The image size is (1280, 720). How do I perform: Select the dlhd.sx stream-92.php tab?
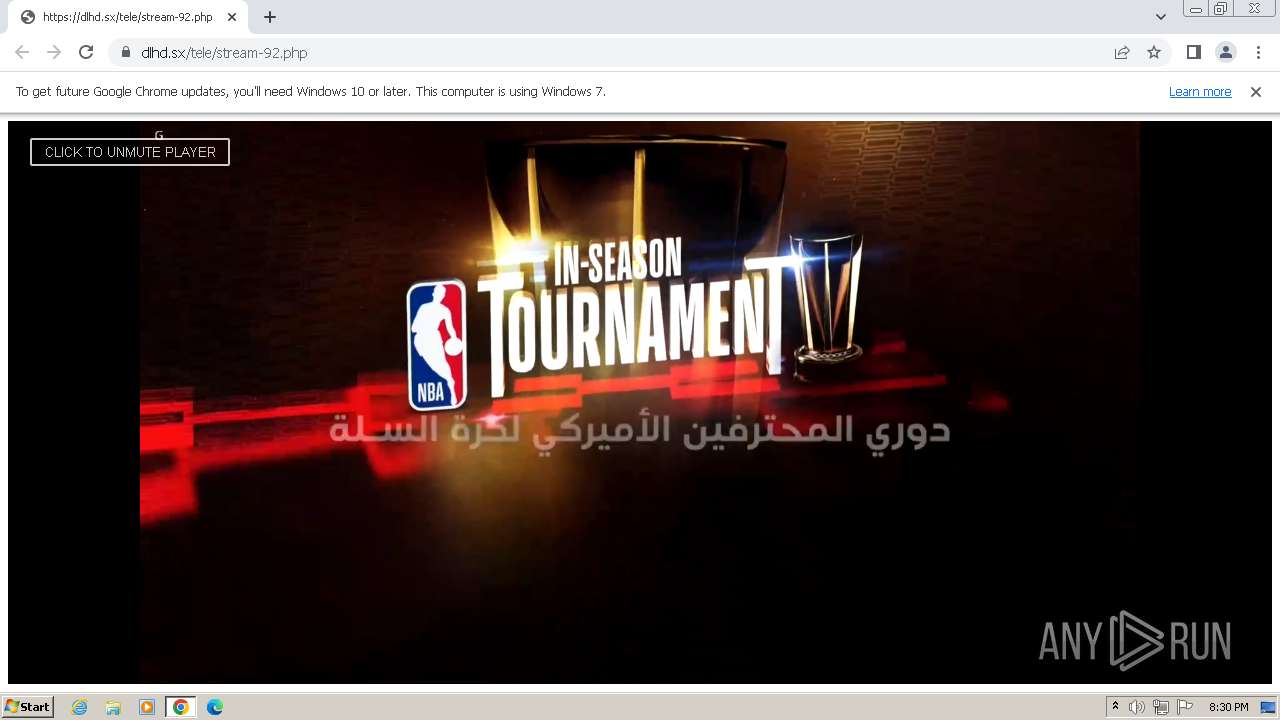128,17
